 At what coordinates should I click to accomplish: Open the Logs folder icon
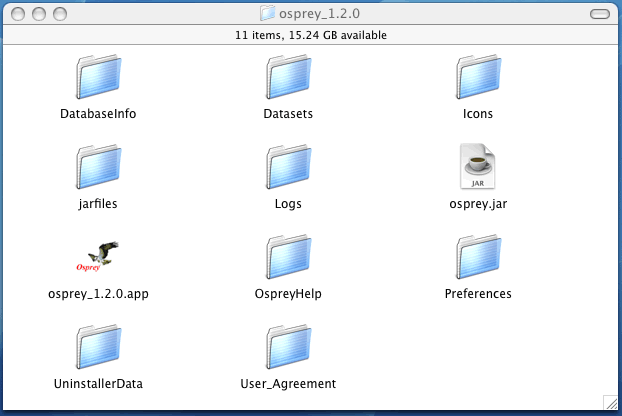pos(288,167)
